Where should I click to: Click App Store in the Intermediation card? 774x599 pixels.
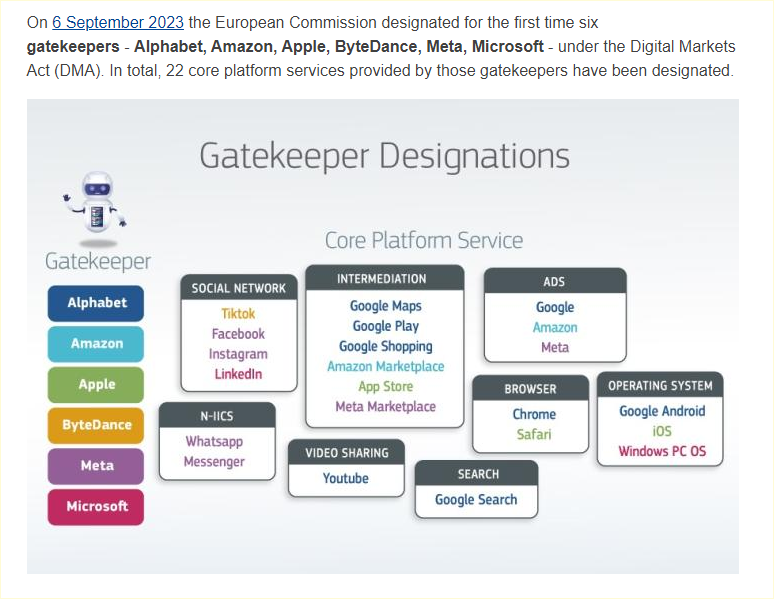click(386, 387)
